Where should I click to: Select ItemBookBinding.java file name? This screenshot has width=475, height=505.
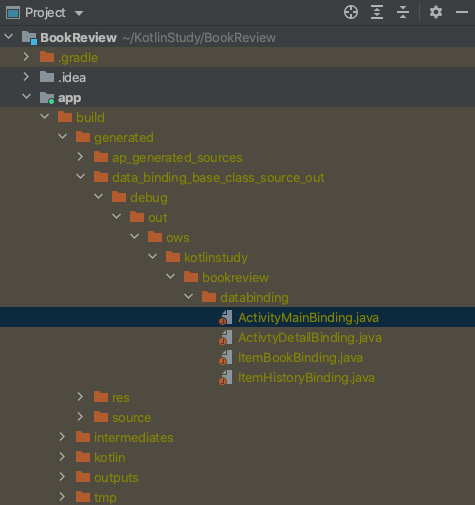[x=300, y=358]
